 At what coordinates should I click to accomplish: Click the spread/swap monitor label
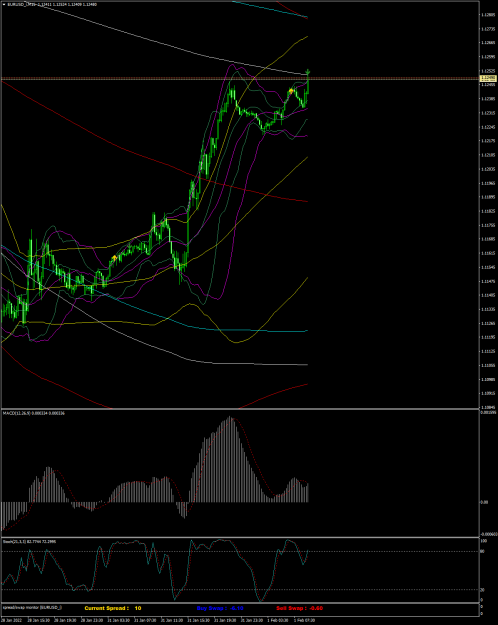pos(32,607)
